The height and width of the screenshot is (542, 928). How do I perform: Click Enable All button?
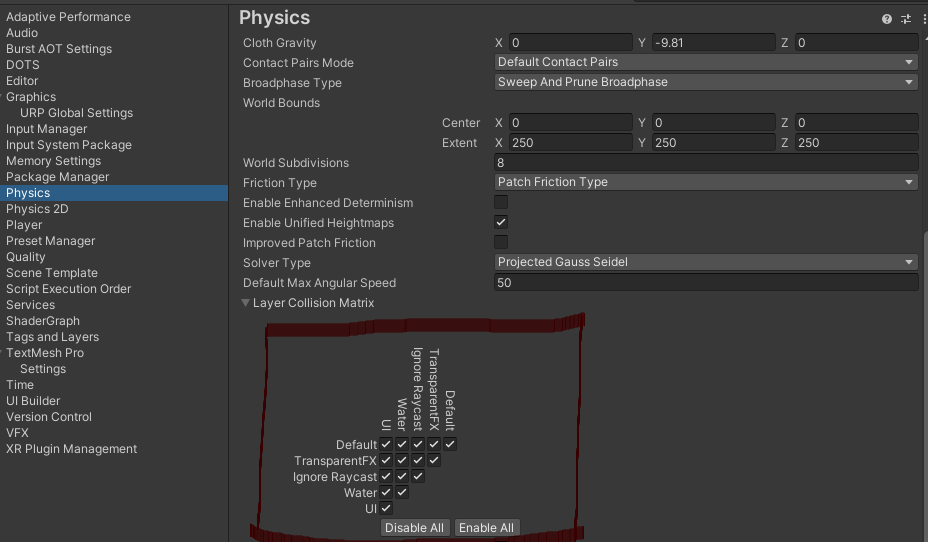[486, 527]
